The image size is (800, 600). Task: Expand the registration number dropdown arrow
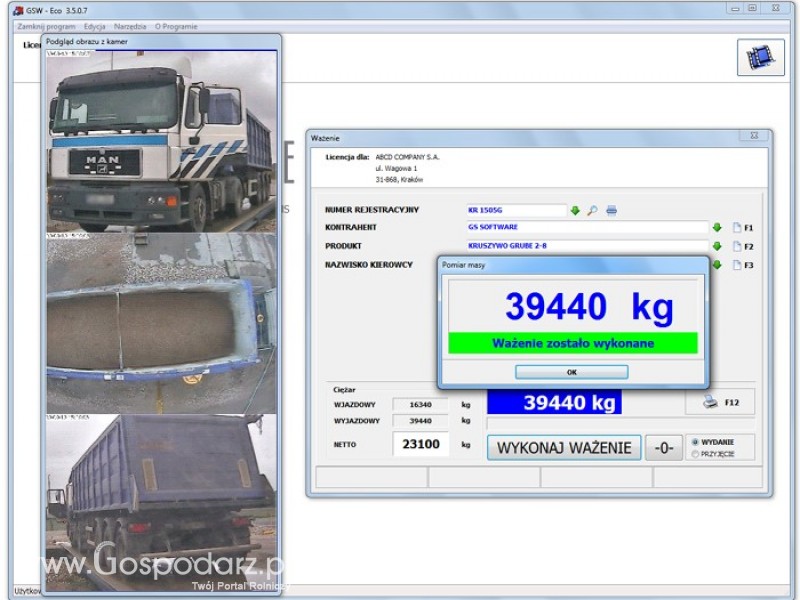[575, 210]
